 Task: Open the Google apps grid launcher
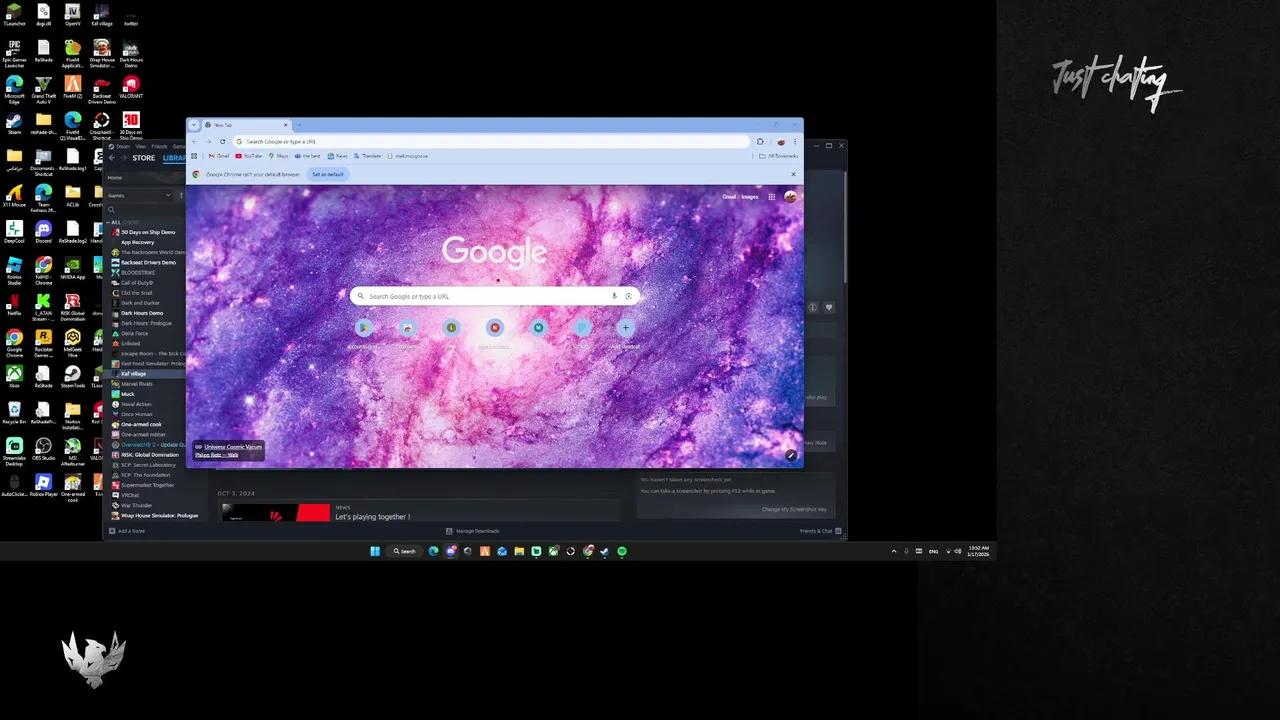(x=771, y=196)
